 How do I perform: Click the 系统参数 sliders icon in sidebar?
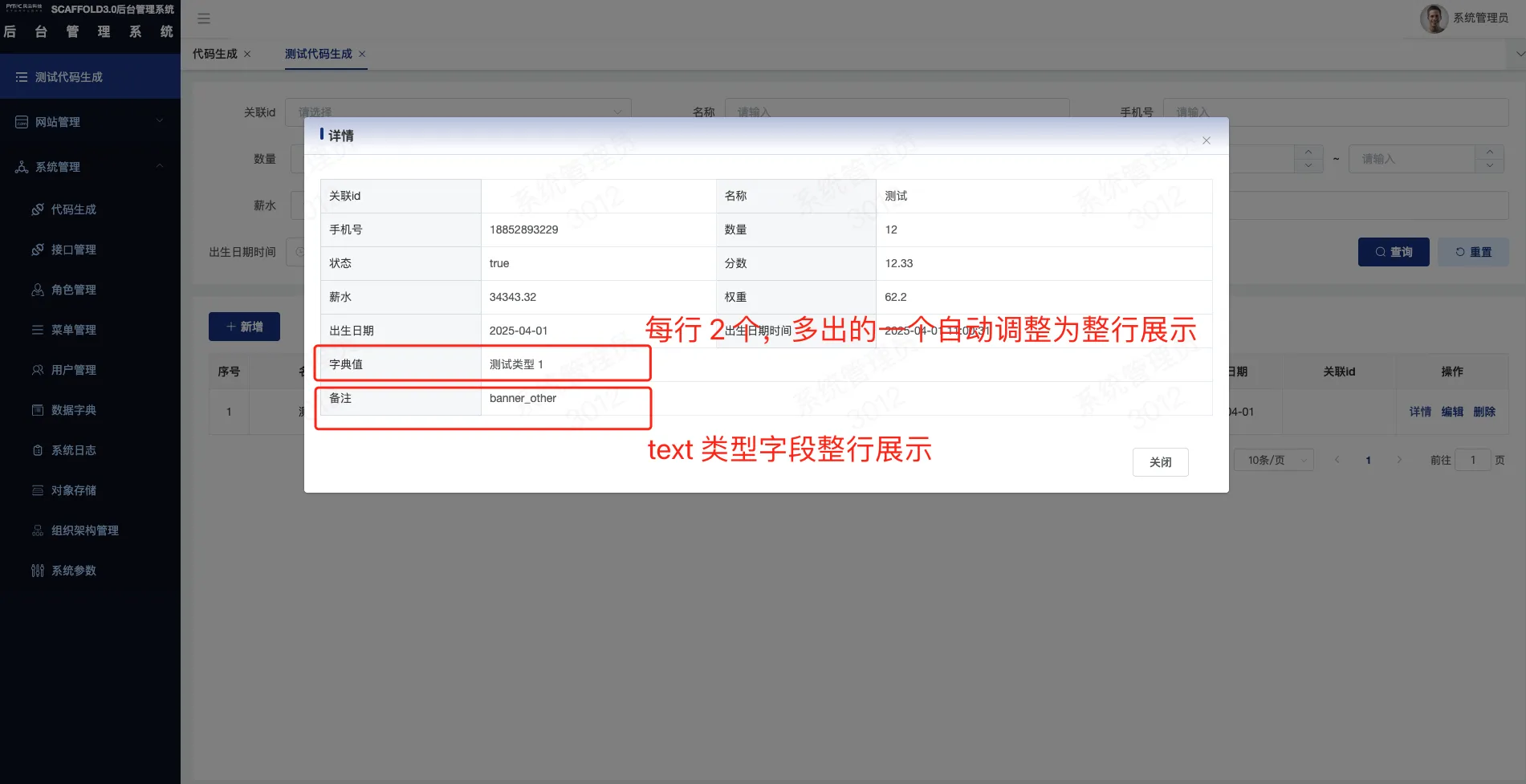coord(38,571)
